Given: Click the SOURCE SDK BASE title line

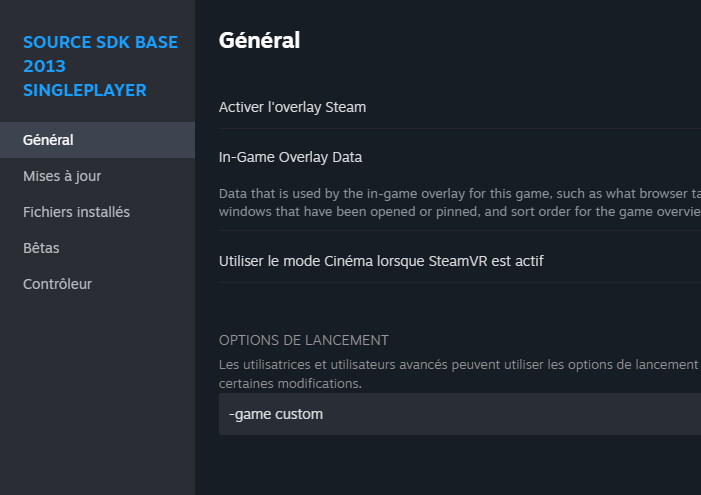Looking at the screenshot, I should (x=100, y=43).
